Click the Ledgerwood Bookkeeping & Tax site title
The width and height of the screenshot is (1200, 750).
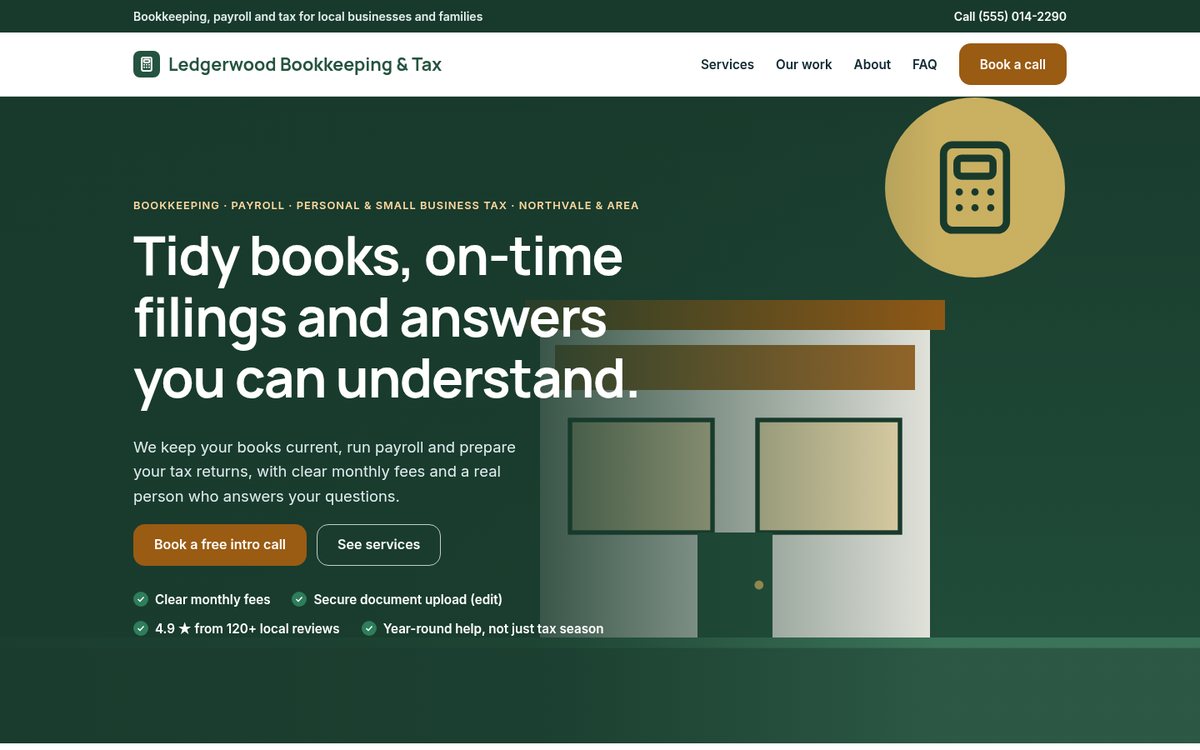pos(305,64)
